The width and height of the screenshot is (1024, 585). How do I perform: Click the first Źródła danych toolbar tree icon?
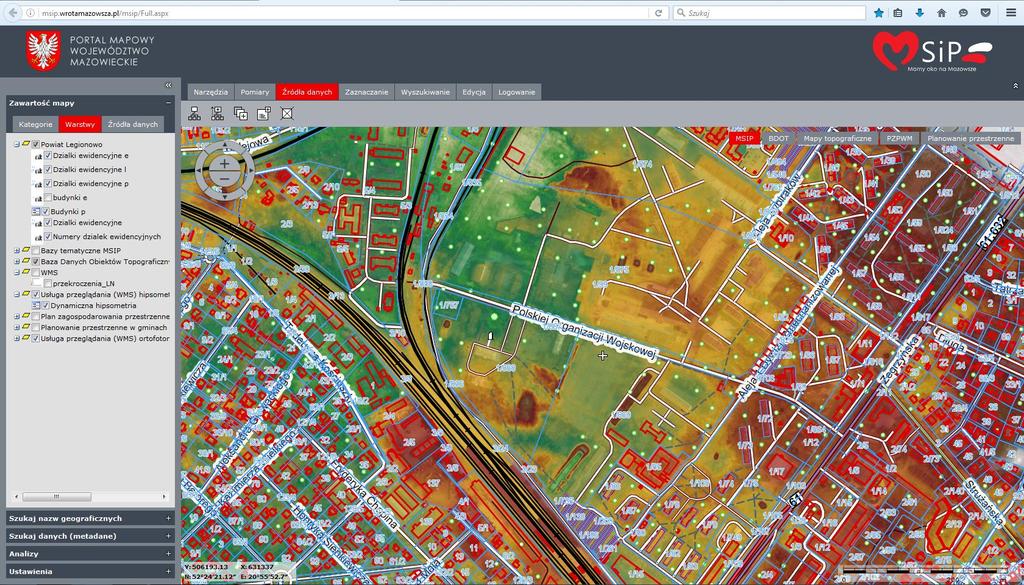(195, 113)
